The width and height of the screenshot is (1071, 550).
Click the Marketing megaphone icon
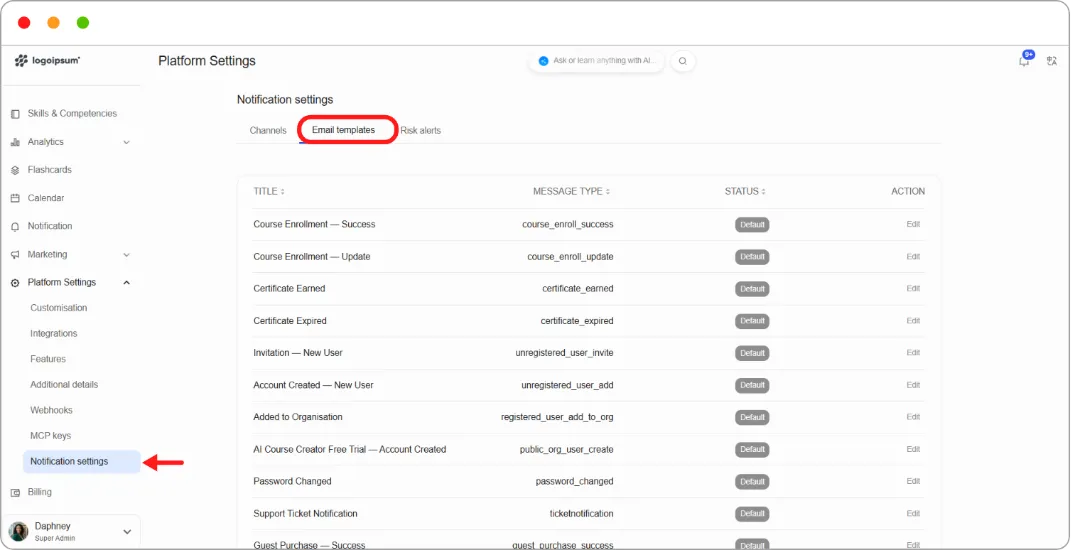pos(15,255)
